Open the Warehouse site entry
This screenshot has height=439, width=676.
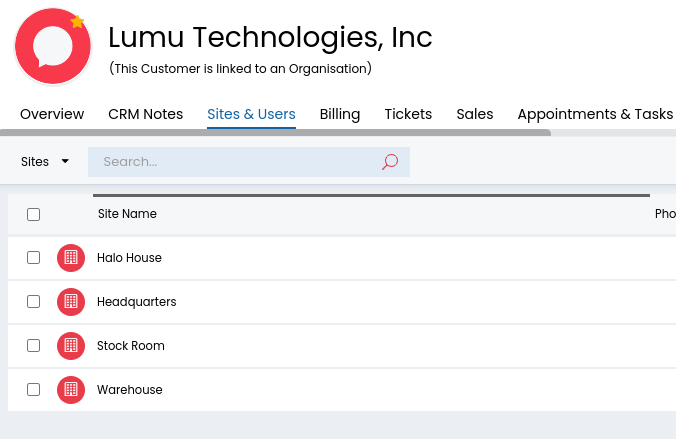pos(129,390)
